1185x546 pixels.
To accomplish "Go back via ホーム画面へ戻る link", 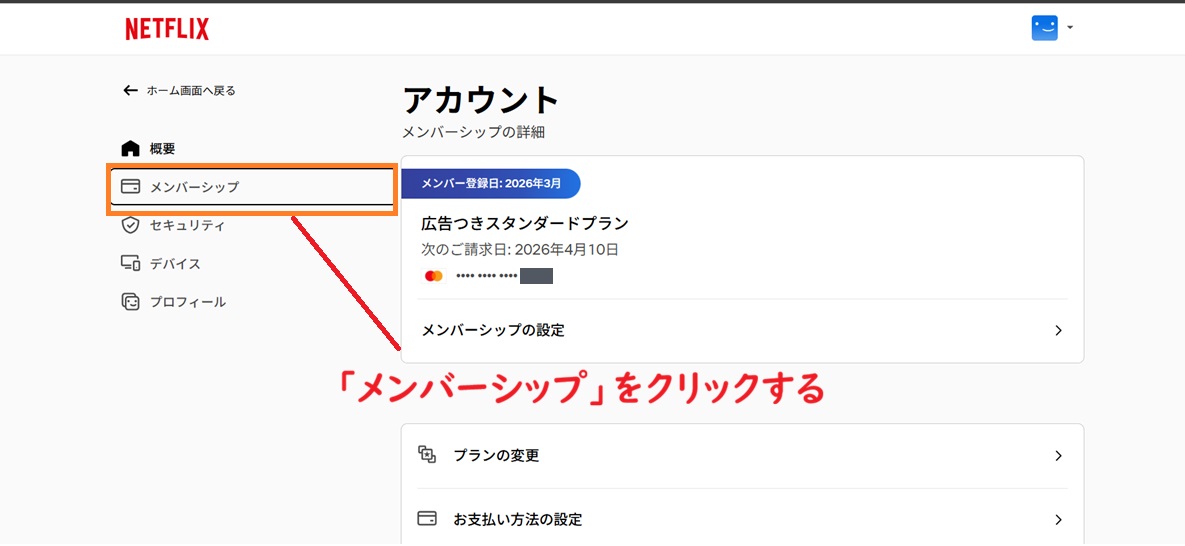I will pyautogui.click(x=190, y=91).
